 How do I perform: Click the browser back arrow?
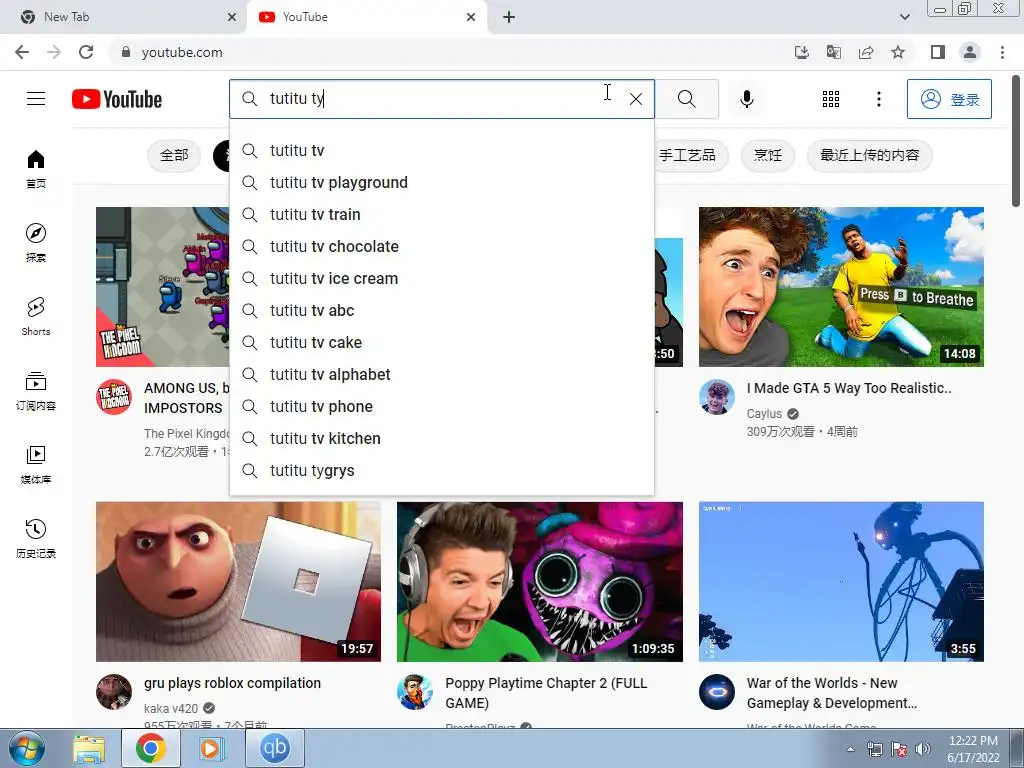pos(22,52)
